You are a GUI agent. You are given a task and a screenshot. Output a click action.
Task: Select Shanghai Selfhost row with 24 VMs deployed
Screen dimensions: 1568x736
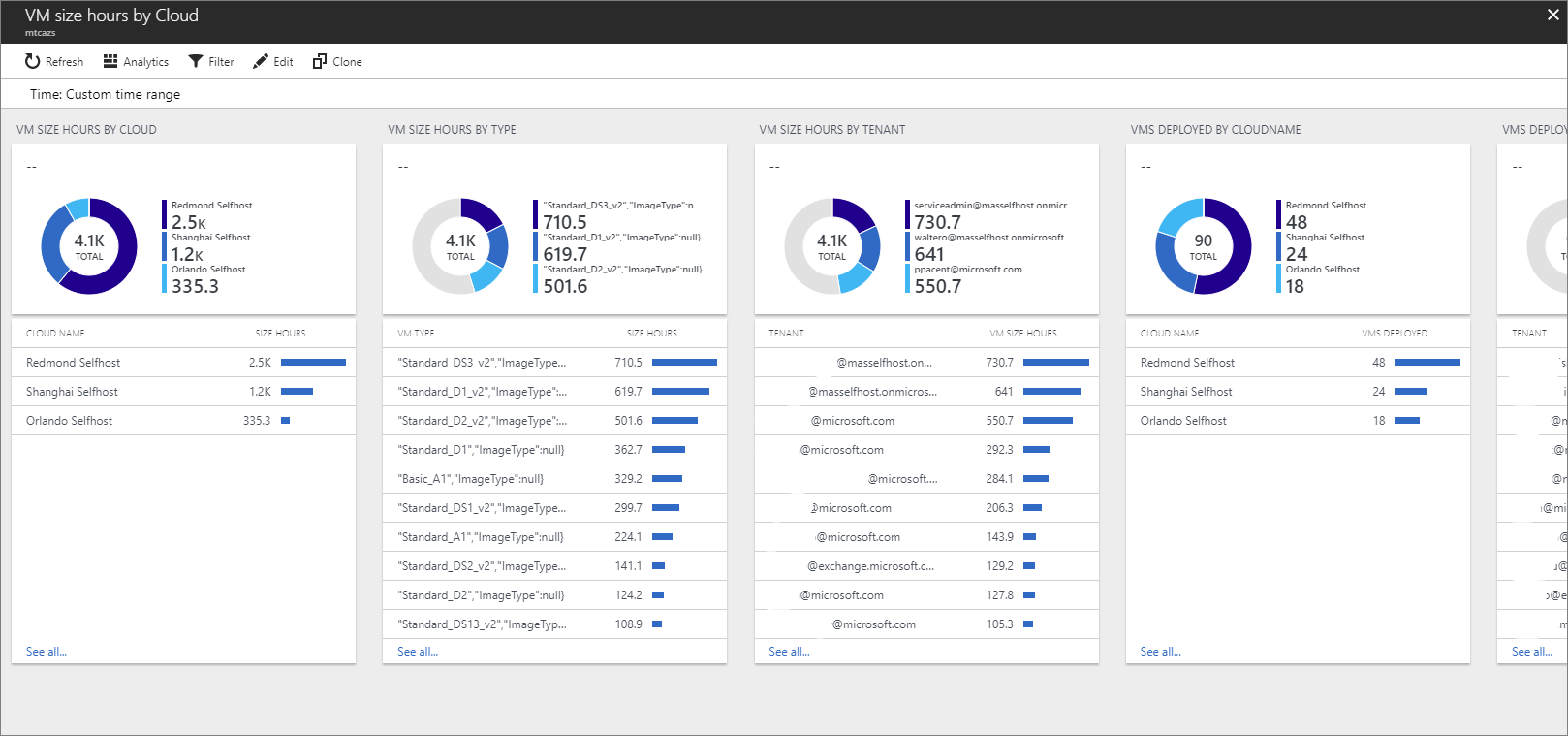(1298, 392)
